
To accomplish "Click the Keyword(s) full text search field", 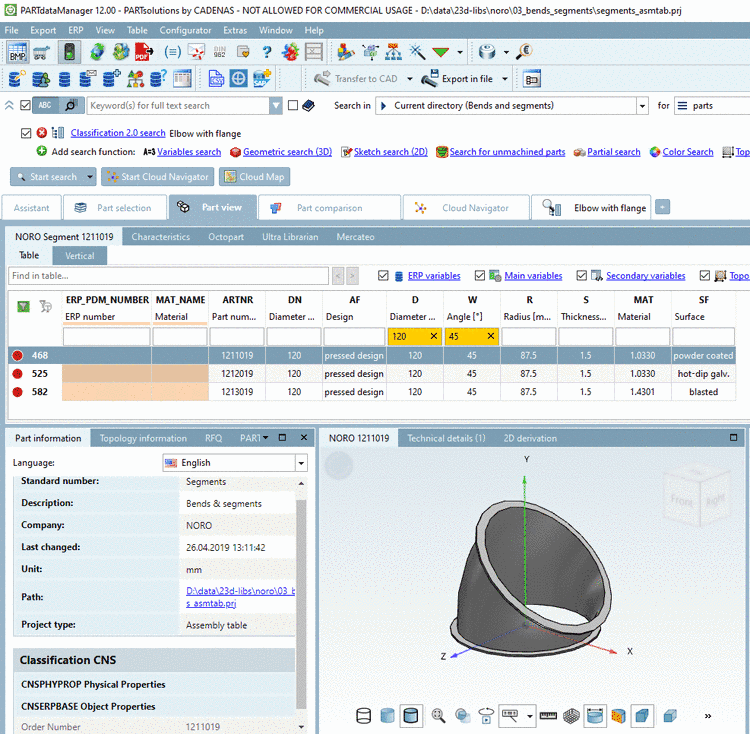I will [177, 106].
